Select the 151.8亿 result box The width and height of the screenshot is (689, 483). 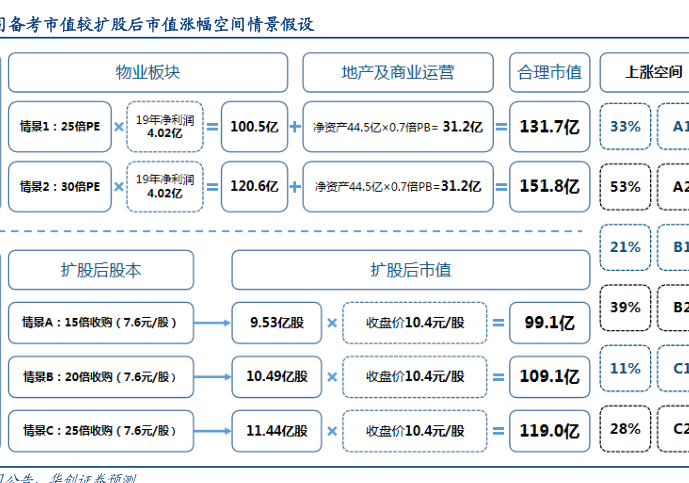pyautogui.click(x=549, y=186)
